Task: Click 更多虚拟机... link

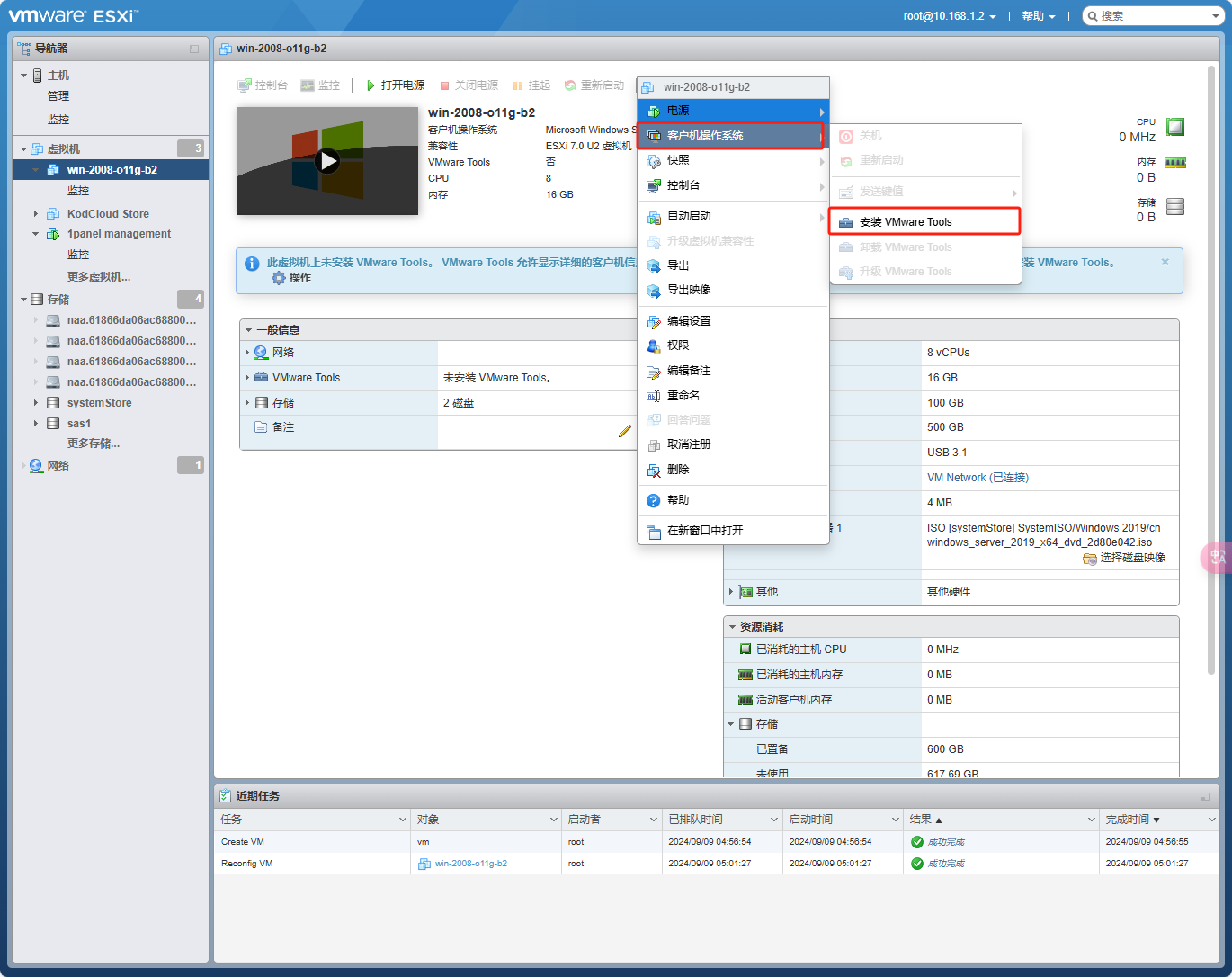Action: [x=99, y=277]
